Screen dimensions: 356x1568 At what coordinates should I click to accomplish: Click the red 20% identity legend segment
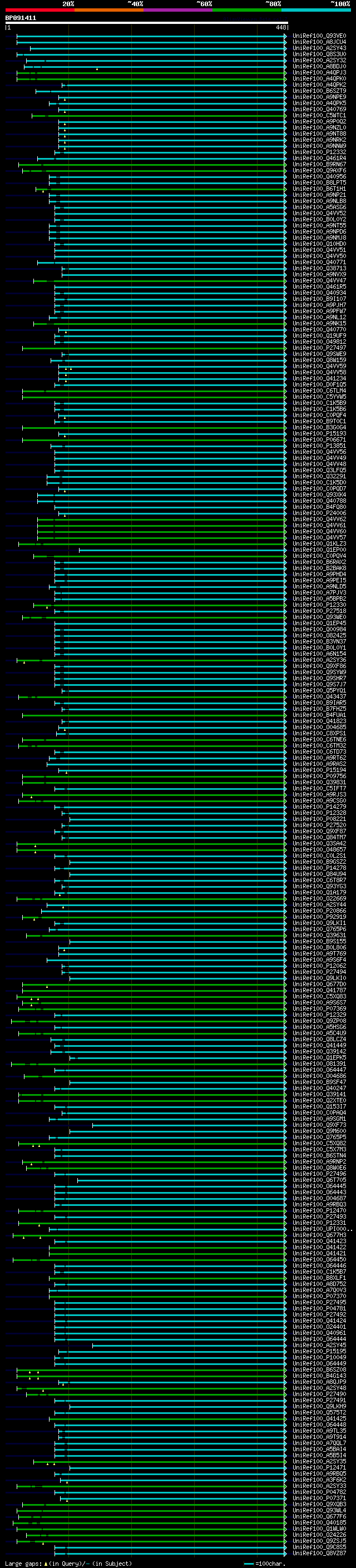point(39,10)
